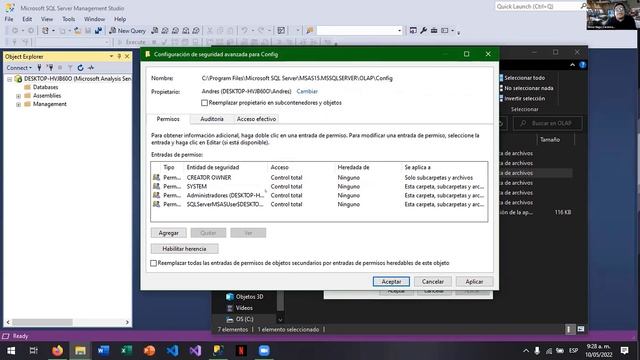
Task: Show hidden system tray icons
Action: [526, 351]
